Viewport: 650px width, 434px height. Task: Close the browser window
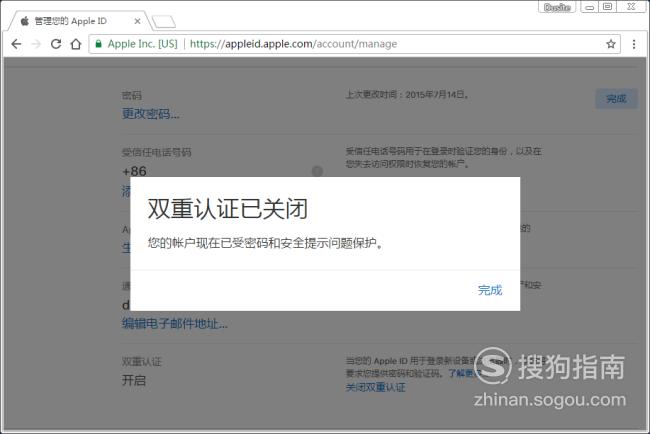[631, 7]
